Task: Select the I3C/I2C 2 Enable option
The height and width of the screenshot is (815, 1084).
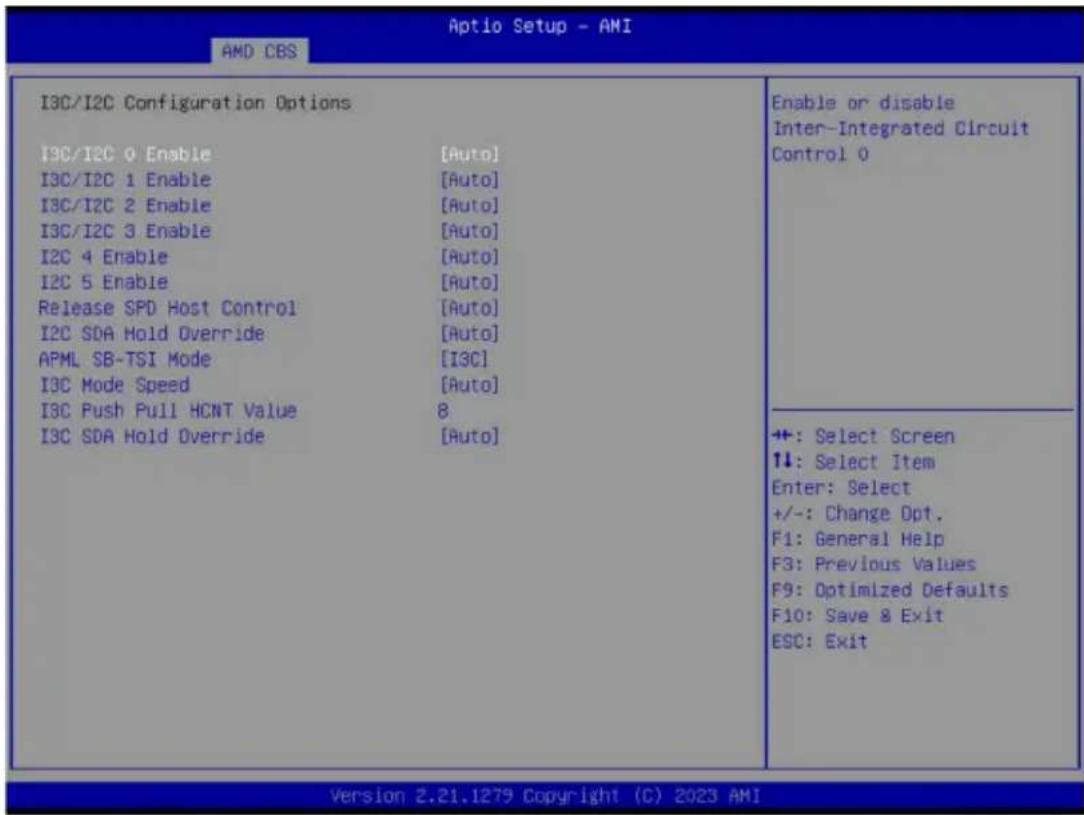Action: point(125,205)
